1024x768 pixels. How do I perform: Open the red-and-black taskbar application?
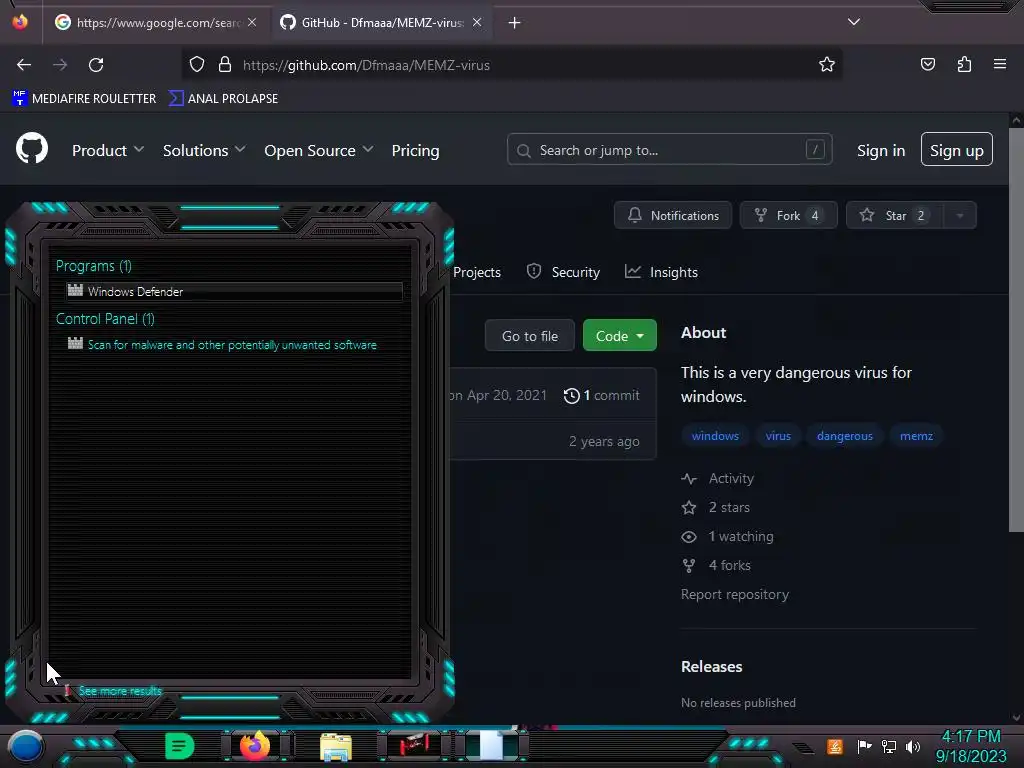(415, 745)
